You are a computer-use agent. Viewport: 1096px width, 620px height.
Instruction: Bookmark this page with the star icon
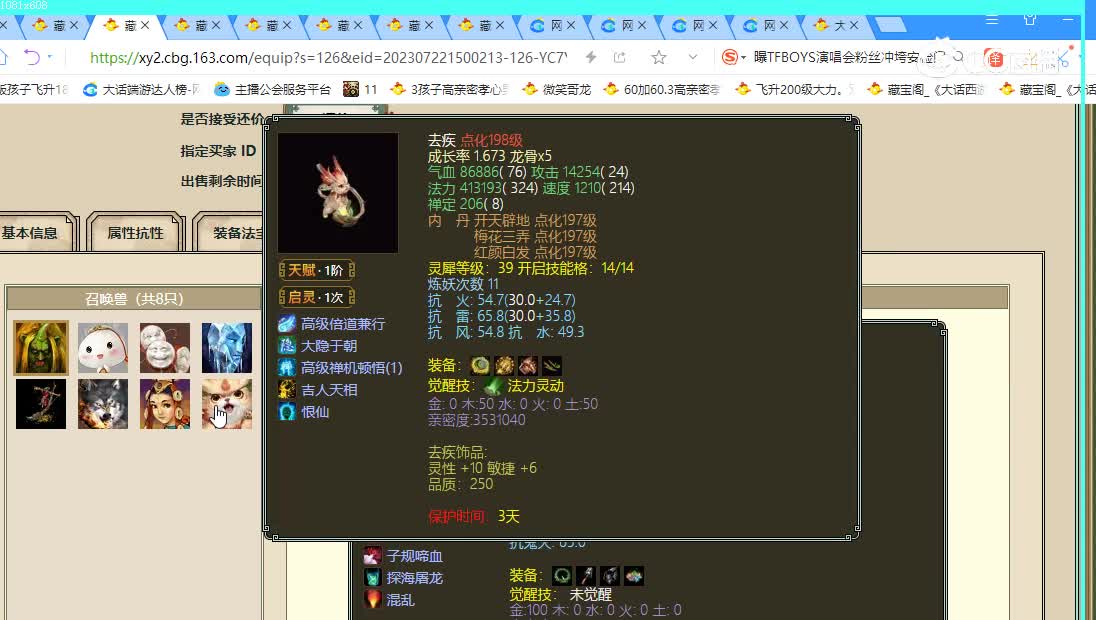click(x=658, y=57)
